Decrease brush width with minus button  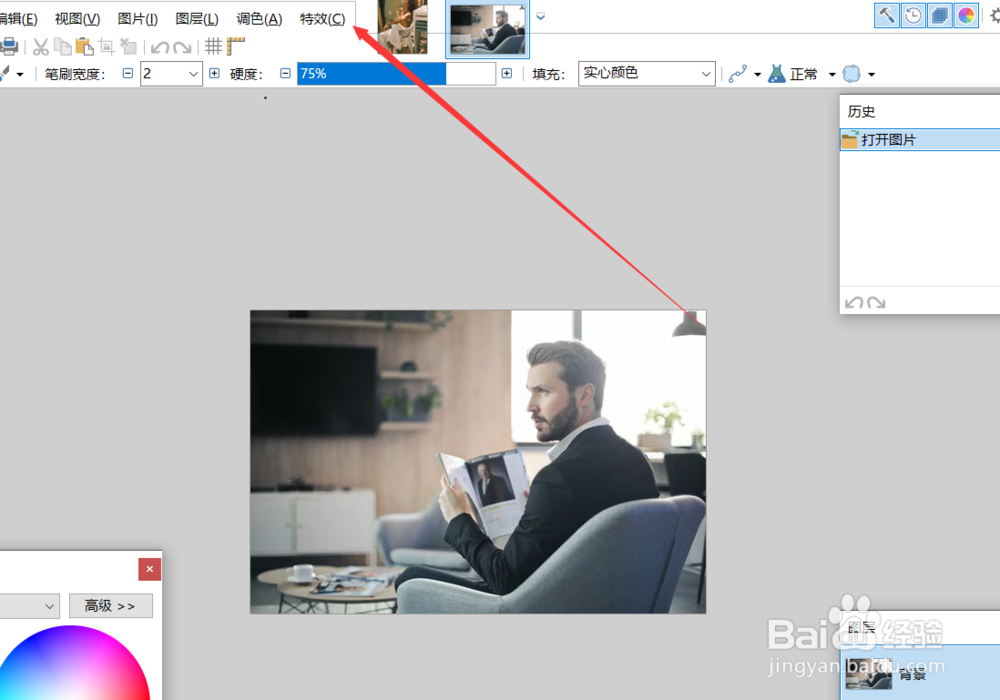click(x=128, y=73)
